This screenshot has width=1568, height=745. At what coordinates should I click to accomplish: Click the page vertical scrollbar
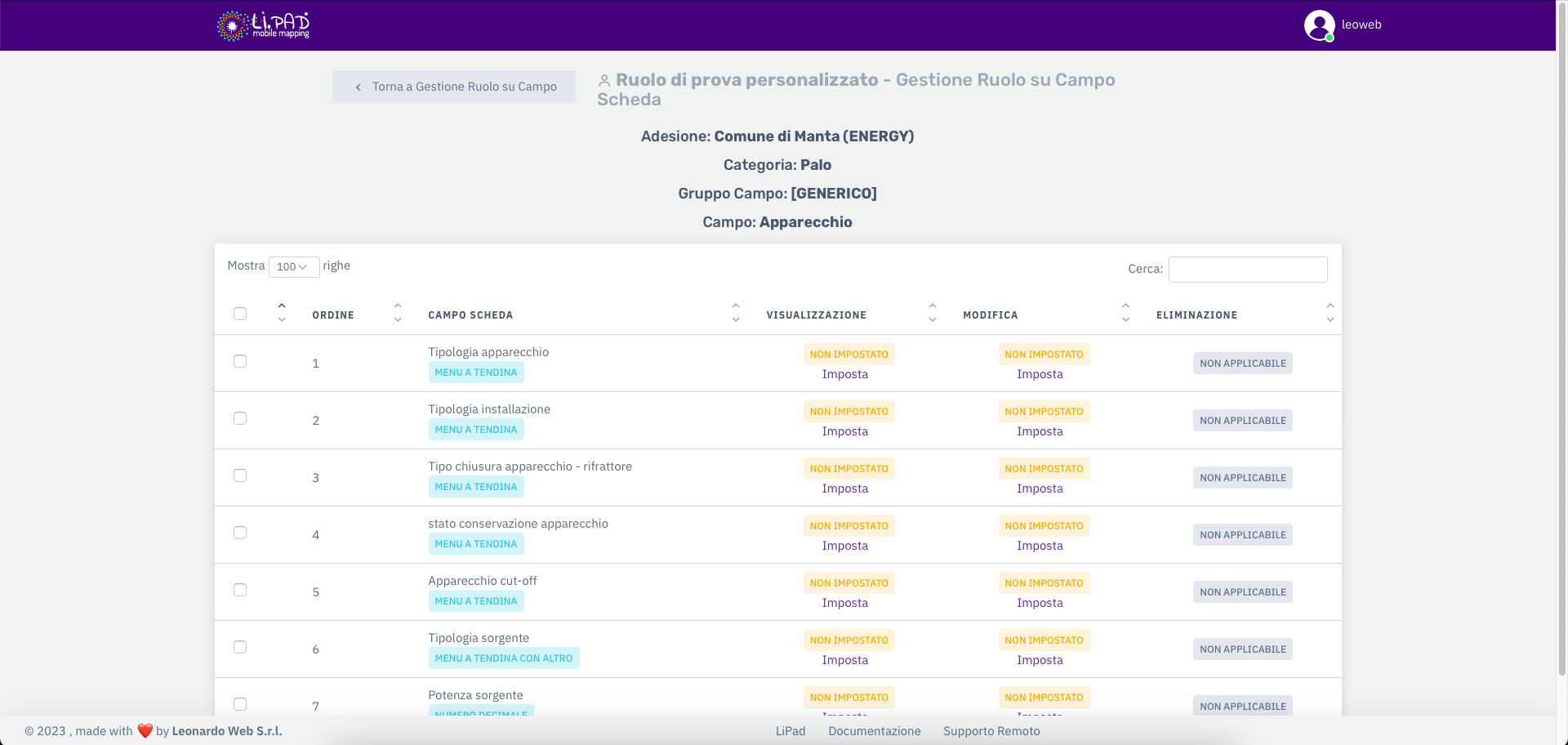pos(1561,327)
